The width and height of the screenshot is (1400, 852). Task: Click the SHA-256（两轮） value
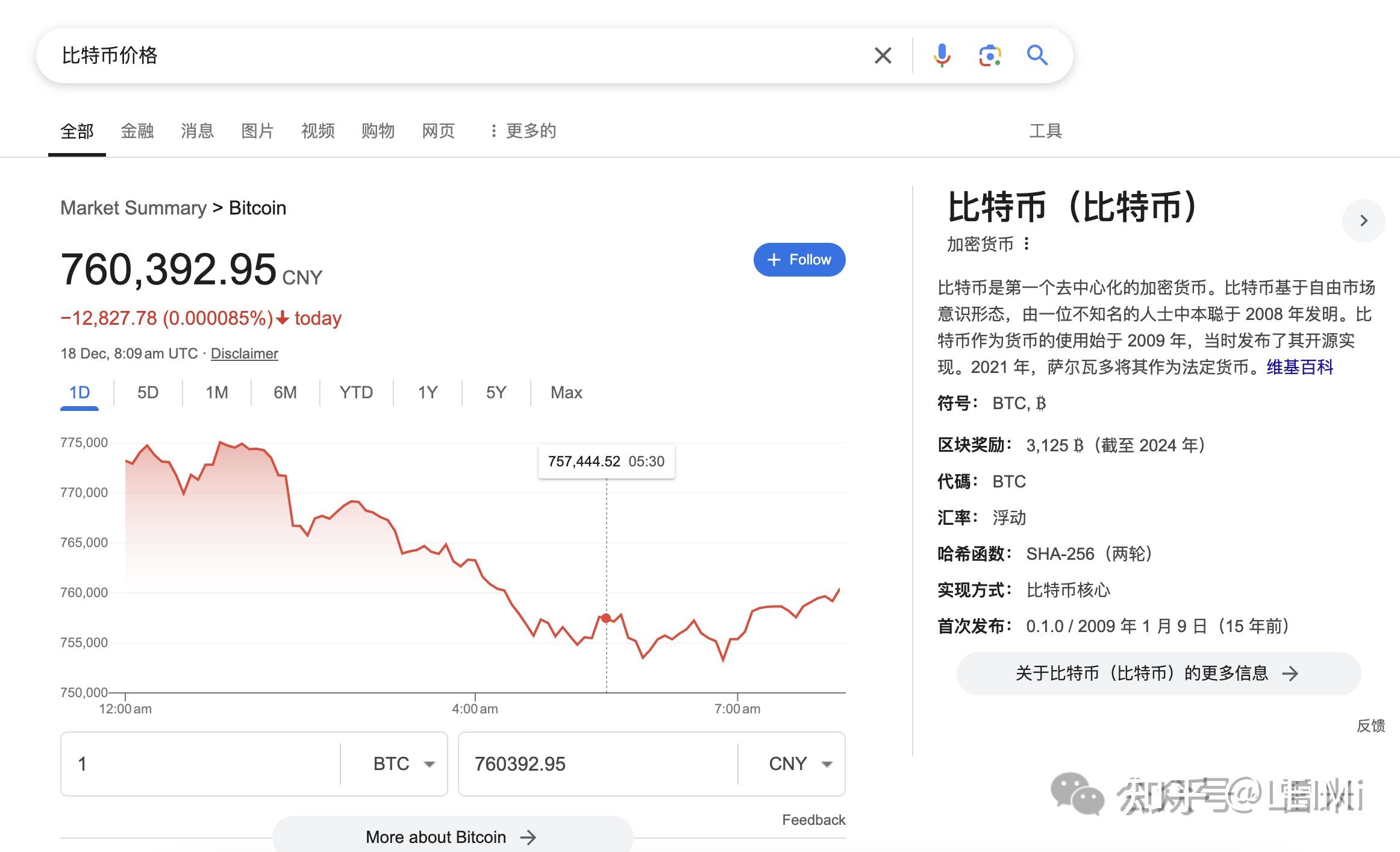point(1089,554)
